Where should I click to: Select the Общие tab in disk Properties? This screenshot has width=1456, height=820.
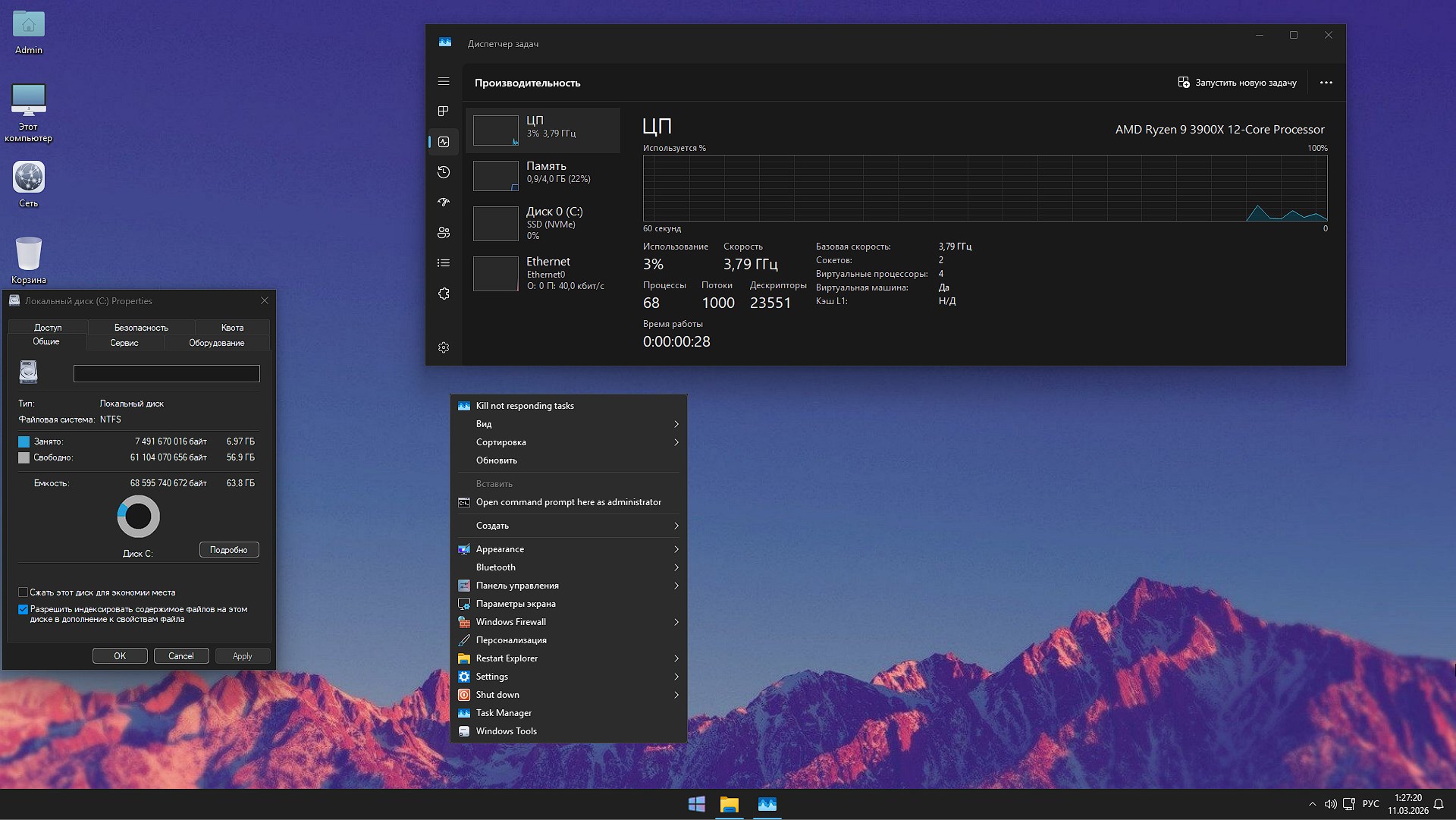tap(46, 341)
